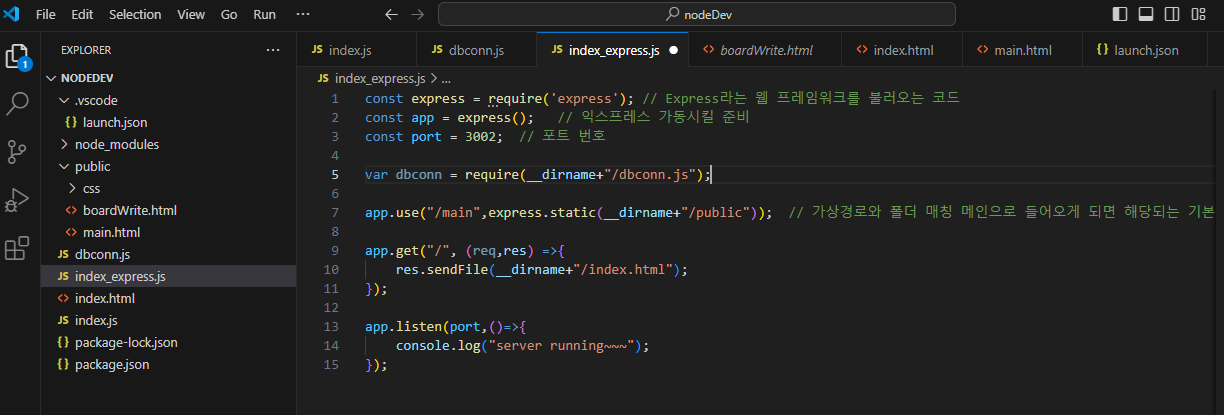Open launch.json in the explorer tree
The image size is (1224, 415).
[169, 122]
